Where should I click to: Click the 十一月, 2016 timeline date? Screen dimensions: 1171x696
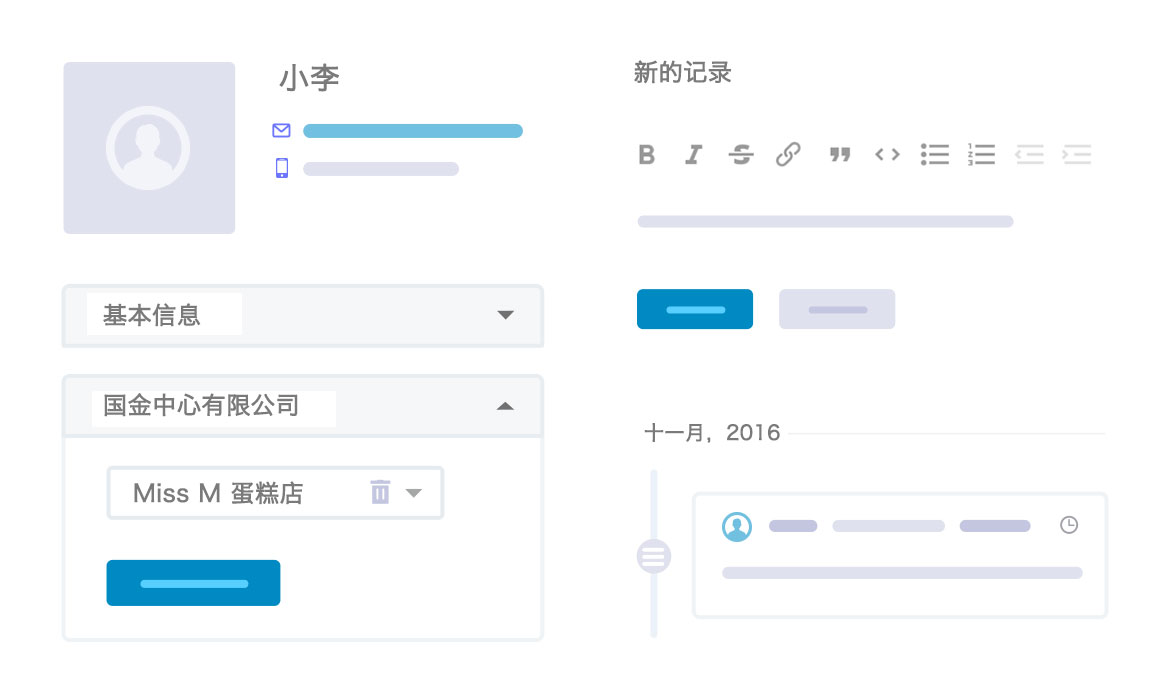[x=712, y=432]
